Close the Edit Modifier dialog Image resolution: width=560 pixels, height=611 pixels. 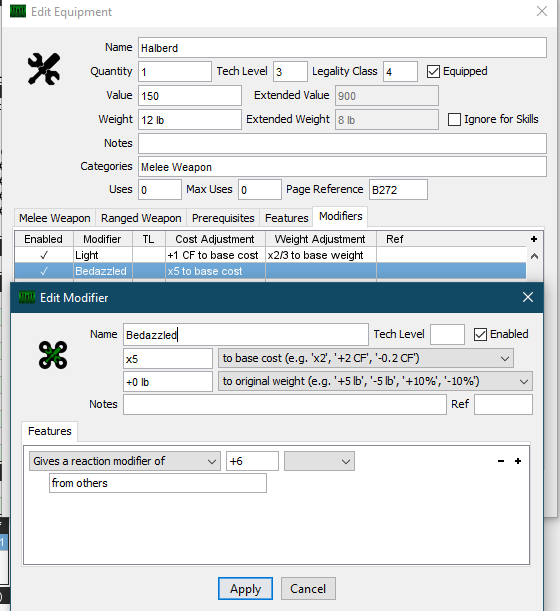click(x=528, y=297)
